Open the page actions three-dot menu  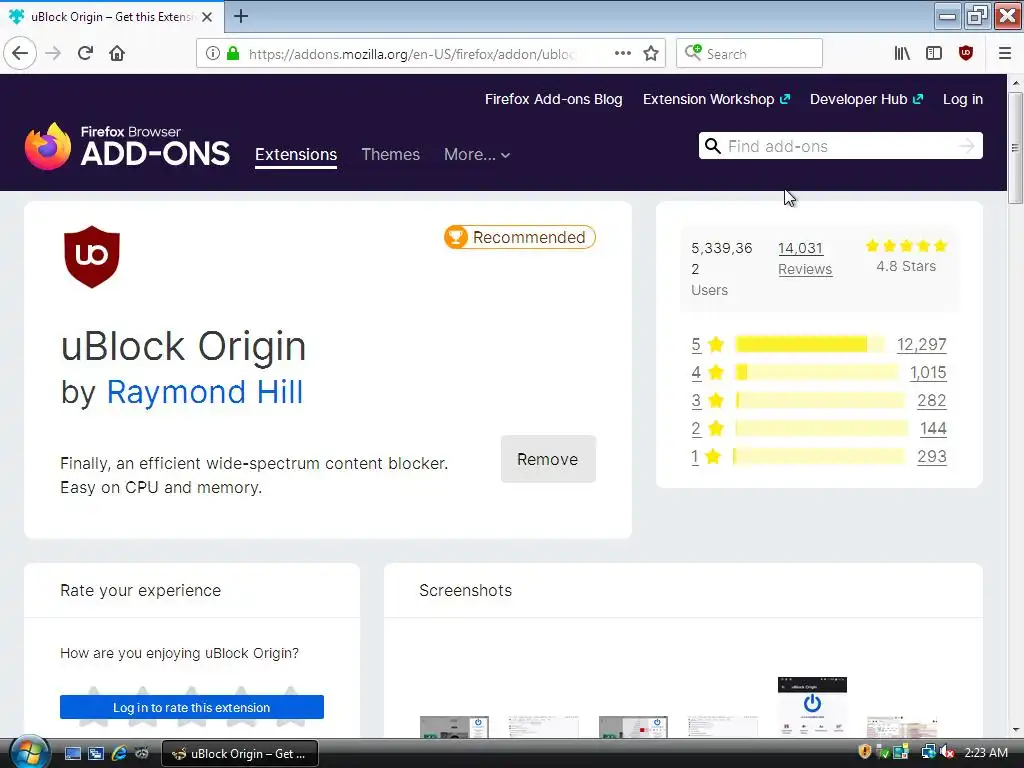(623, 53)
